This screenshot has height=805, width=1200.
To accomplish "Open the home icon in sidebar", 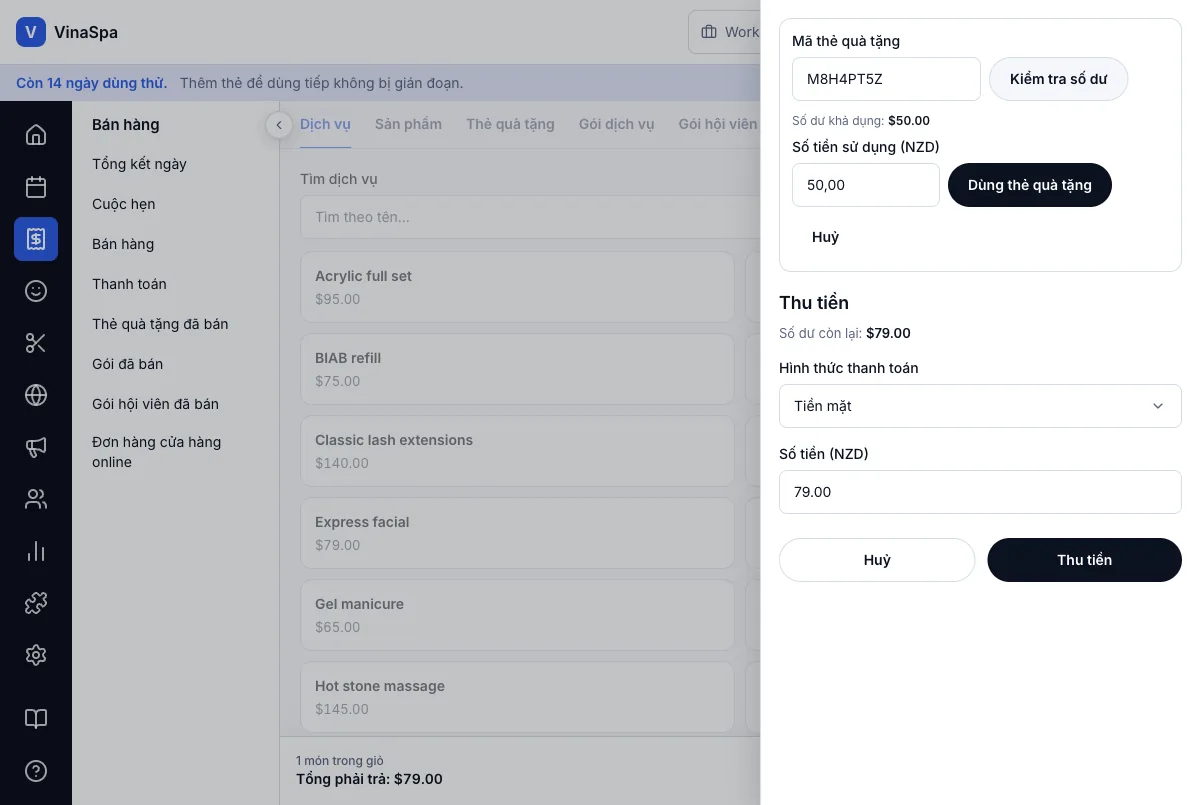I will 36,135.
